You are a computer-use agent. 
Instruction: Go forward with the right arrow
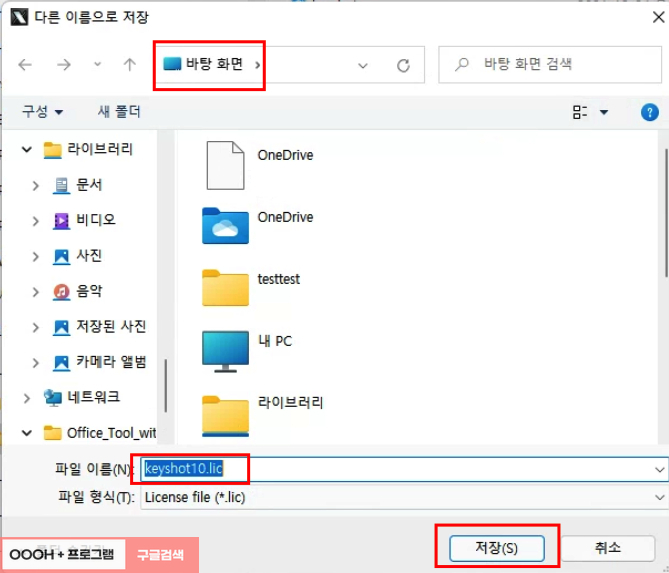tap(64, 65)
